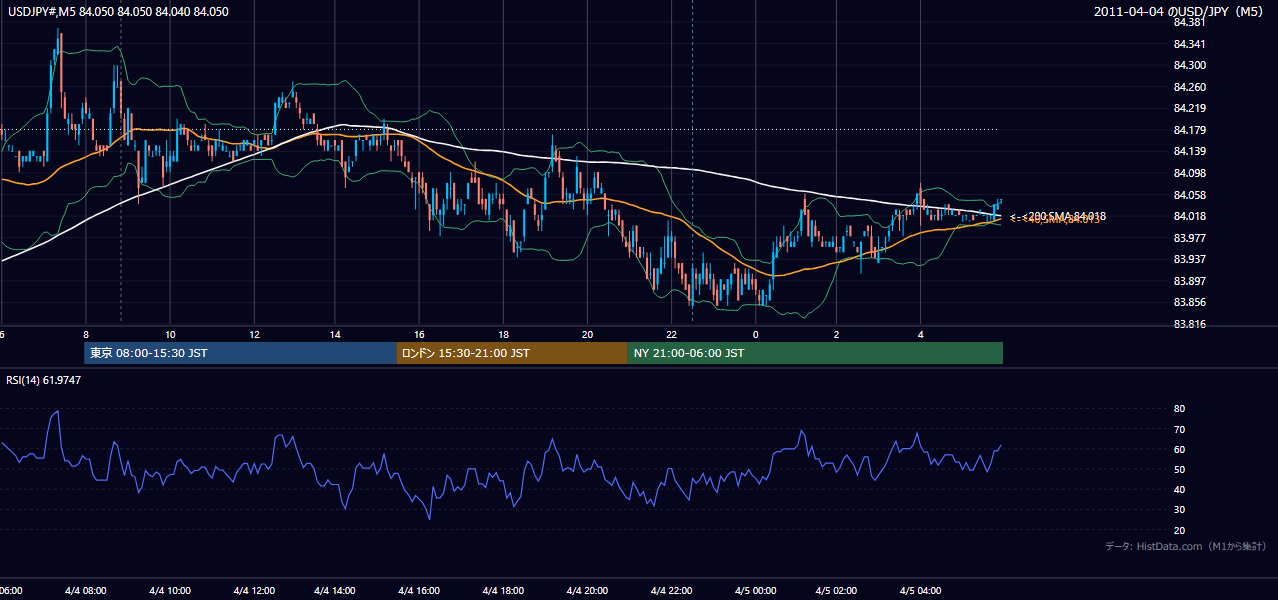Click the 4/5 02:00 time axis label
Screen dimensions: 1278x600
[x=837, y=591]
